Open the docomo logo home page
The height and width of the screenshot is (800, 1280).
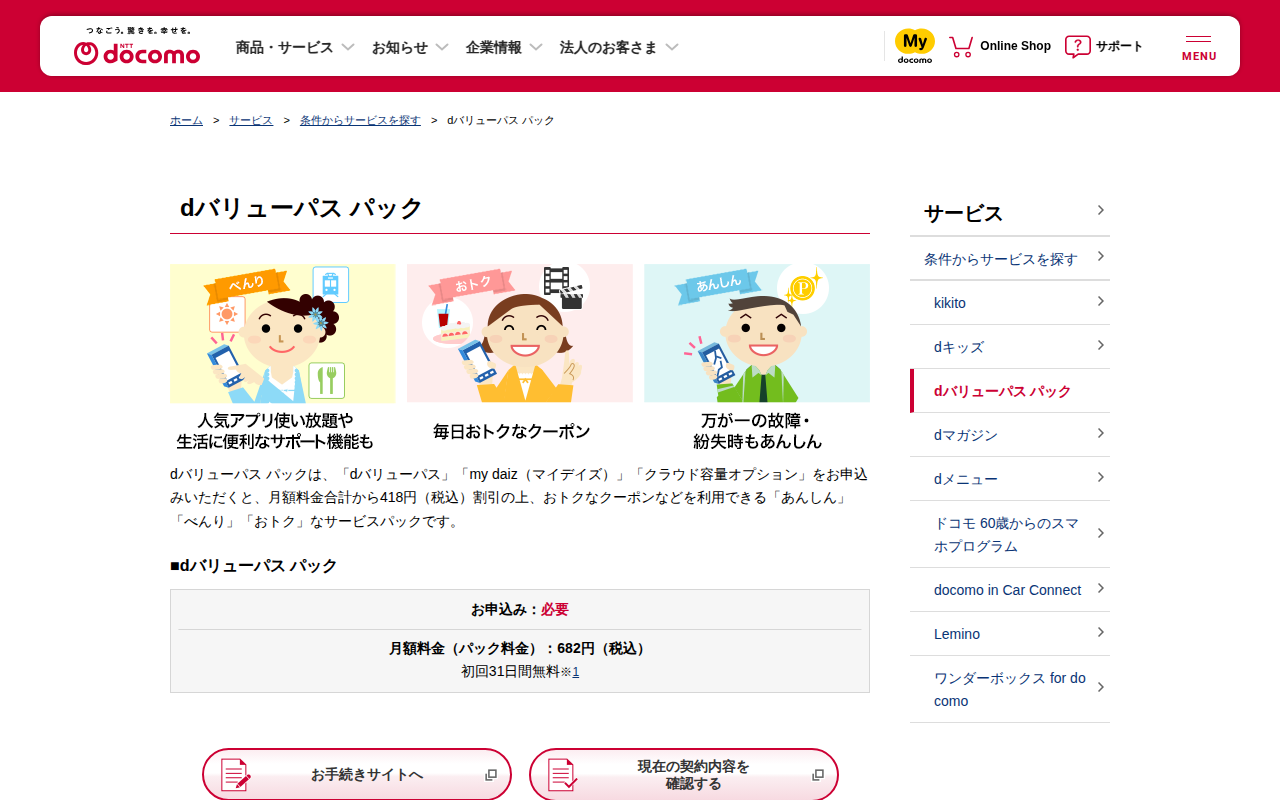pyautogui.click(x=137, y=46)
